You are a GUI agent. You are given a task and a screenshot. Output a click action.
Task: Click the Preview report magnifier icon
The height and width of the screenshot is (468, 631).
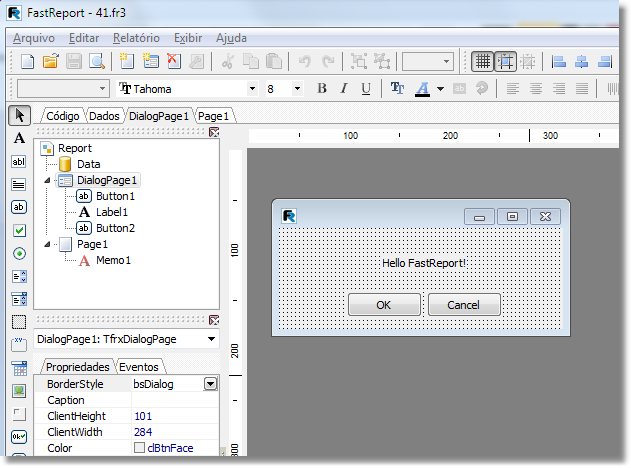click(x=97, y=62)
